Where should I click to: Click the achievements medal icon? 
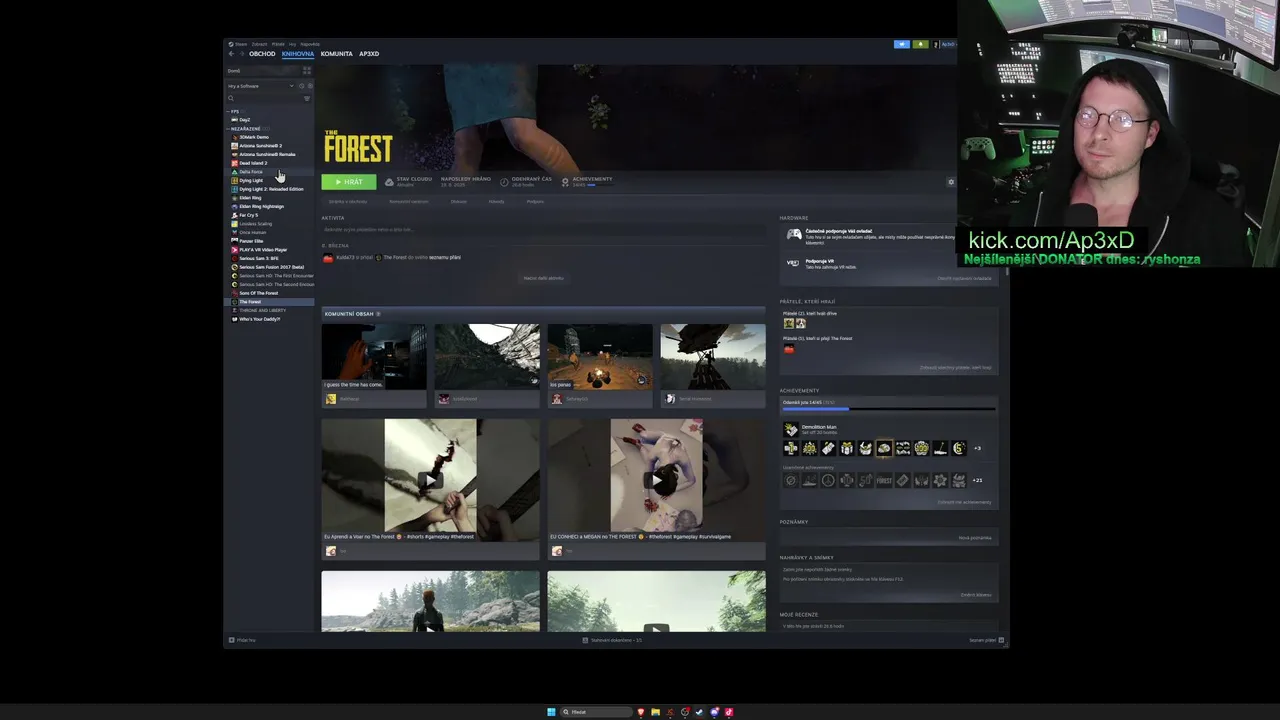coord(565,182)
